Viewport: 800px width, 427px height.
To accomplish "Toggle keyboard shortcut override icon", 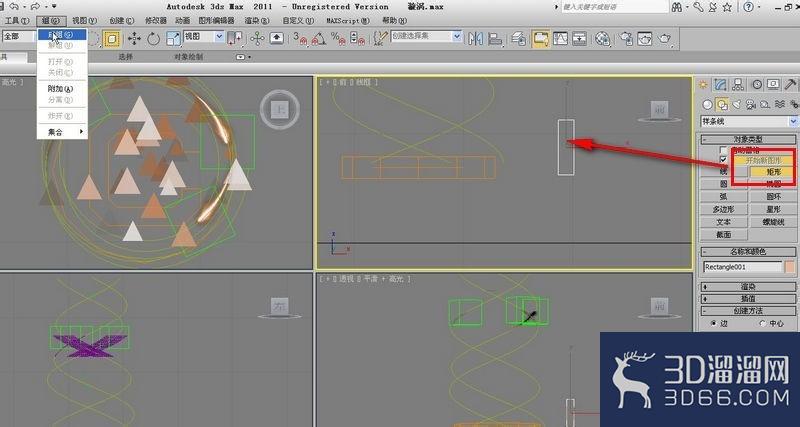I will pos(277,38).
